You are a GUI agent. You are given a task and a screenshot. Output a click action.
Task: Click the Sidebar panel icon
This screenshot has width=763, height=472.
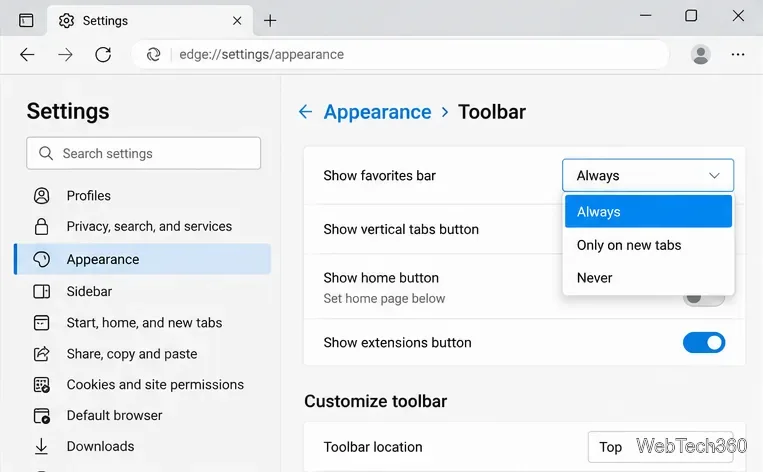point(41,291)
